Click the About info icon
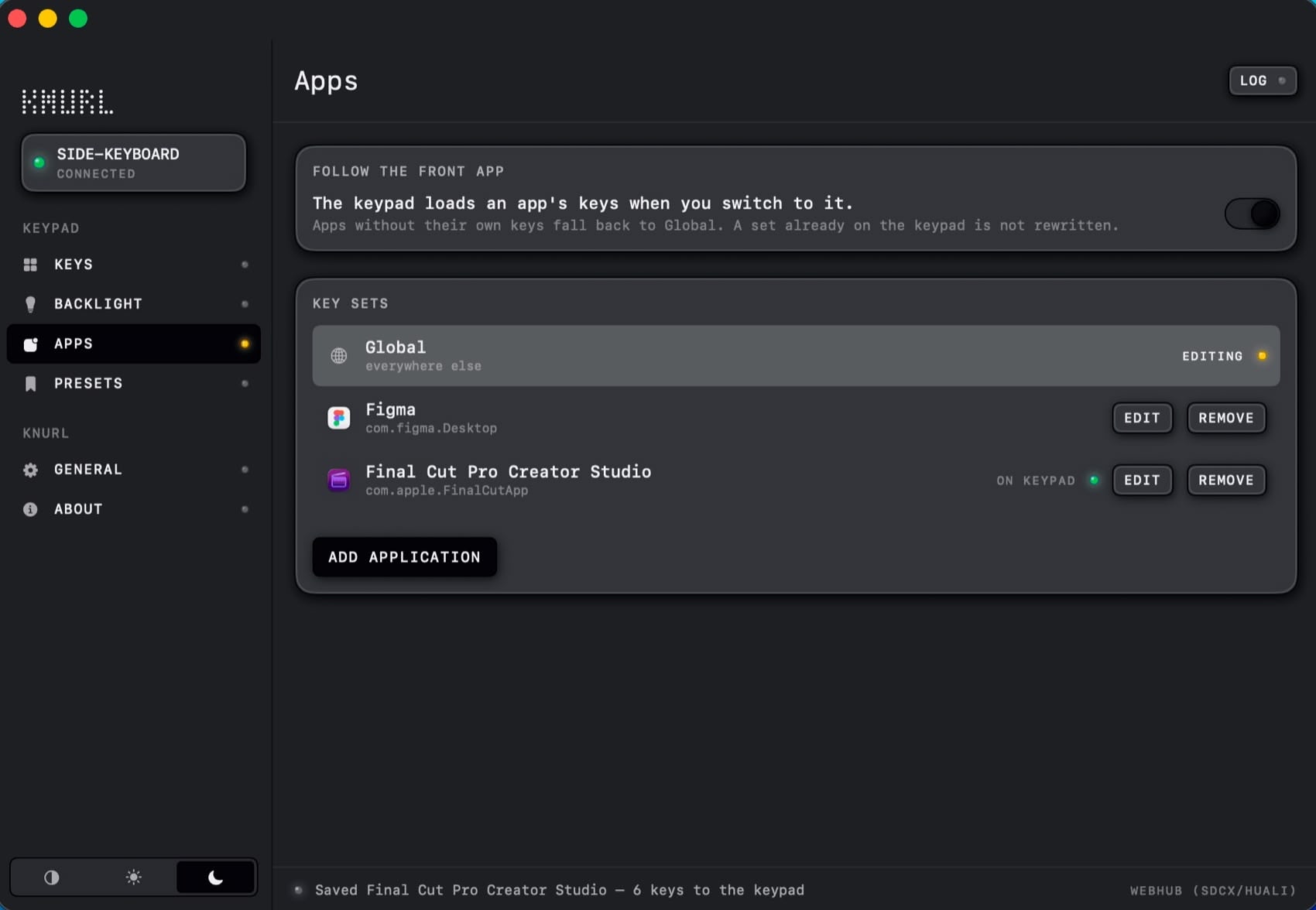Viewport: 1316px width, 910px height. (30, 509)
